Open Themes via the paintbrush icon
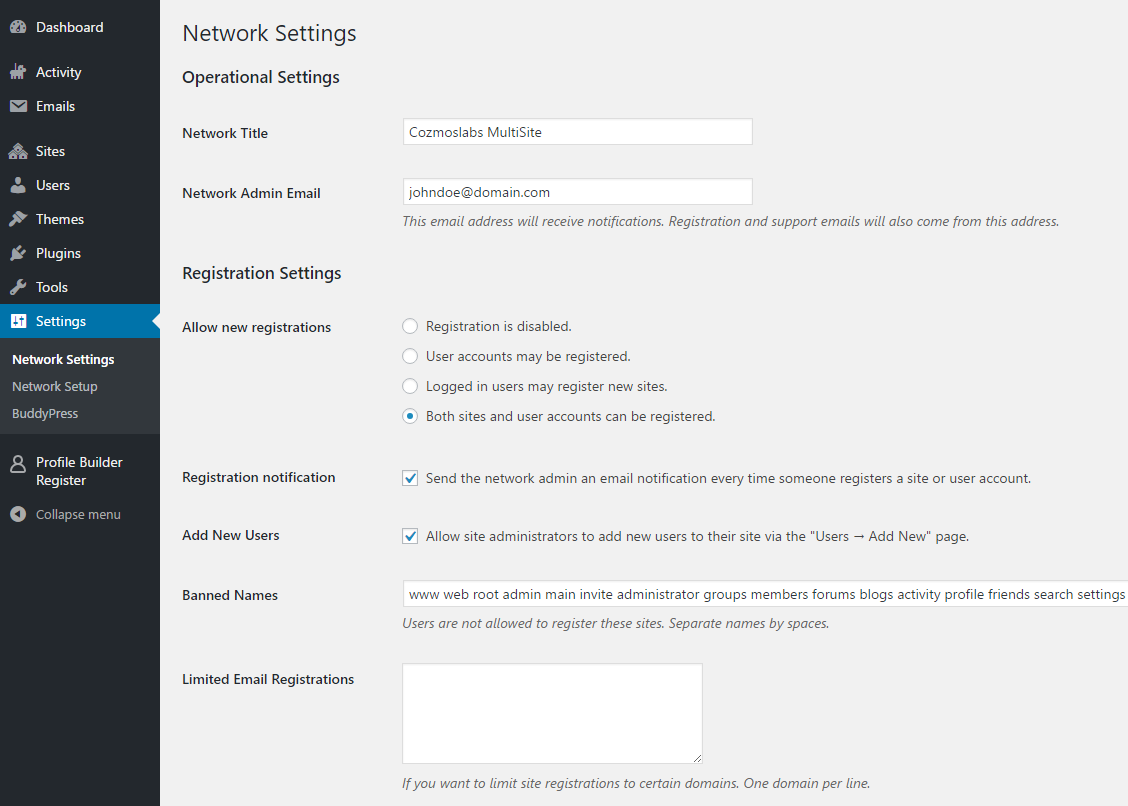Screen dimensions: 1128x806 [18, 219]
